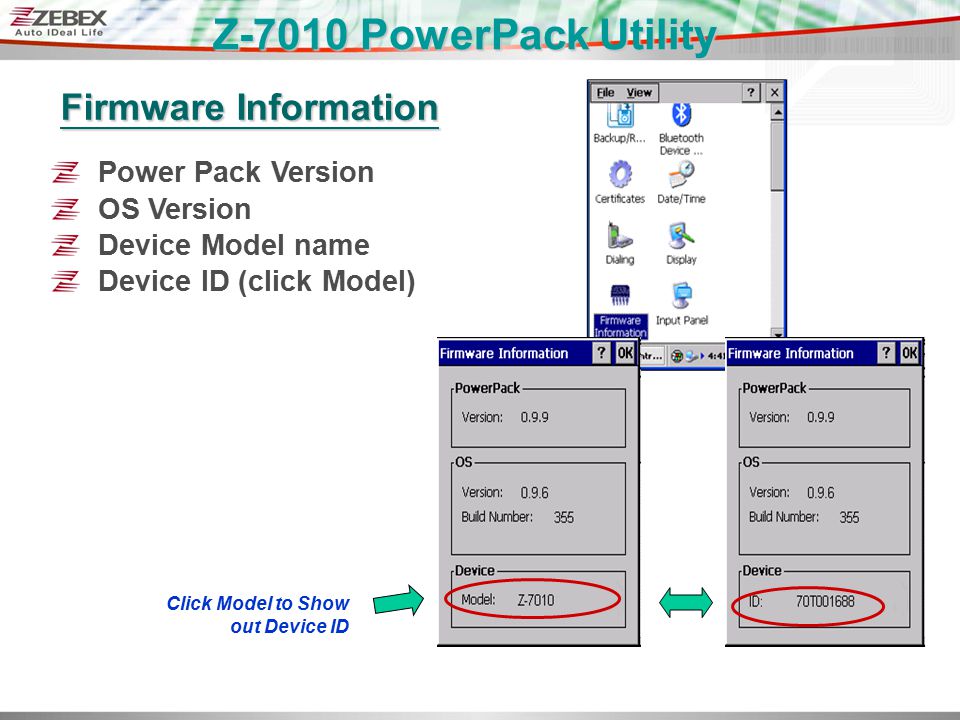The width and height of the screenshot is (960, 720).
Task: Click the control panel scrollbar up arrow
Action: coord(777,112)
